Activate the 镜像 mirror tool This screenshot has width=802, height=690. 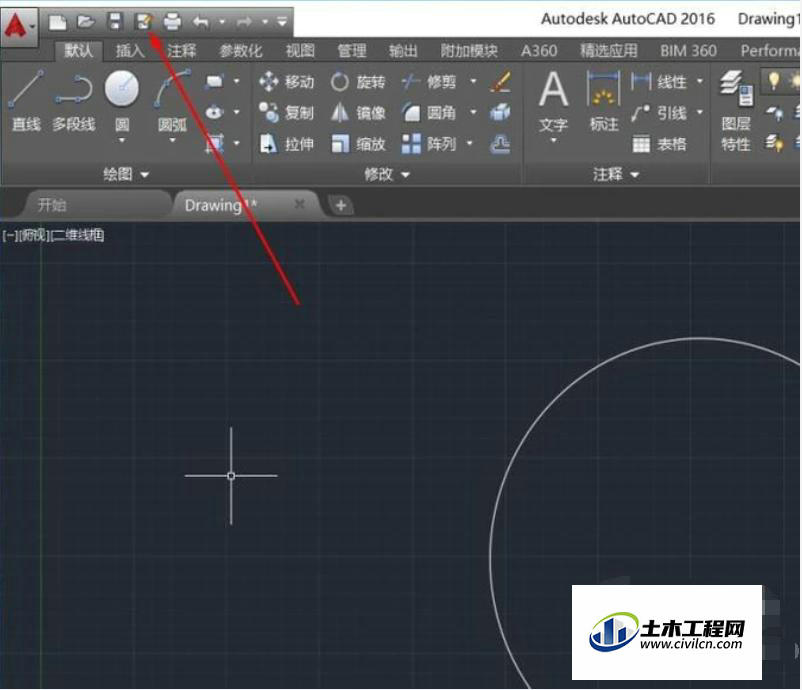tap(358, 113)
